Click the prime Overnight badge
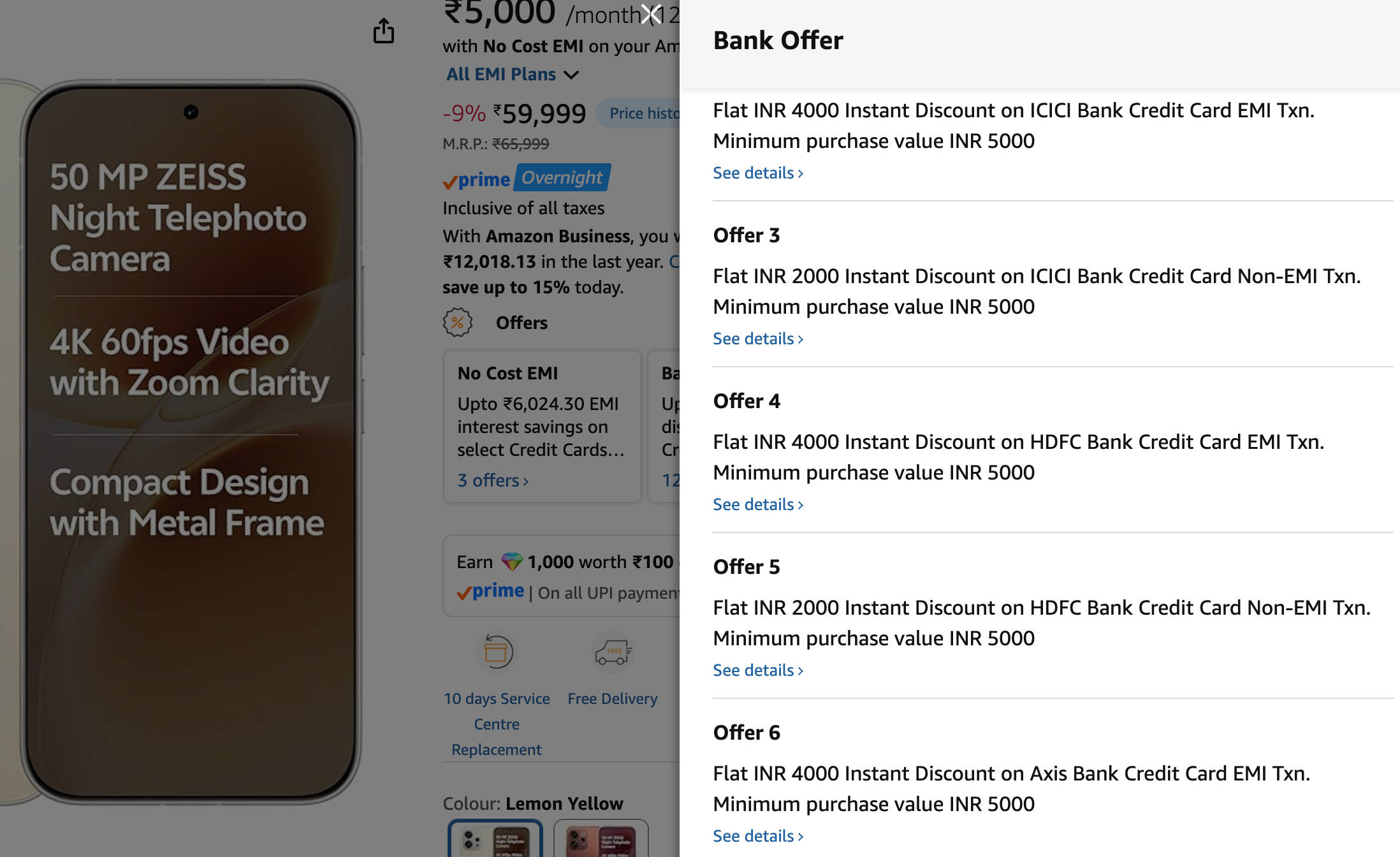Image resolution: width=1400 pixels, height=857 pixels. [527, 178]
